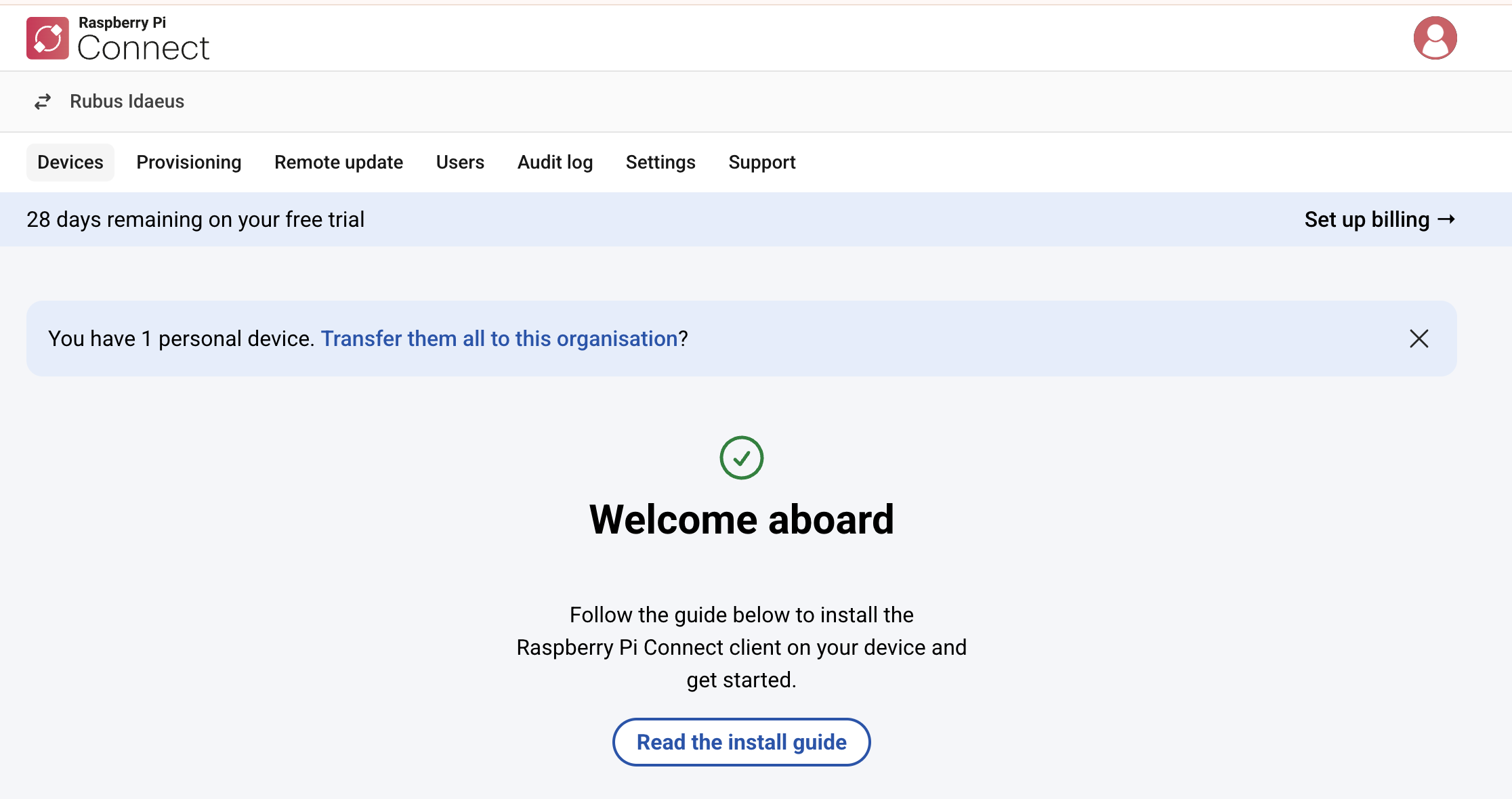
Task: Select the Rubus Idaeus organisation name
Action: [127, 101]
